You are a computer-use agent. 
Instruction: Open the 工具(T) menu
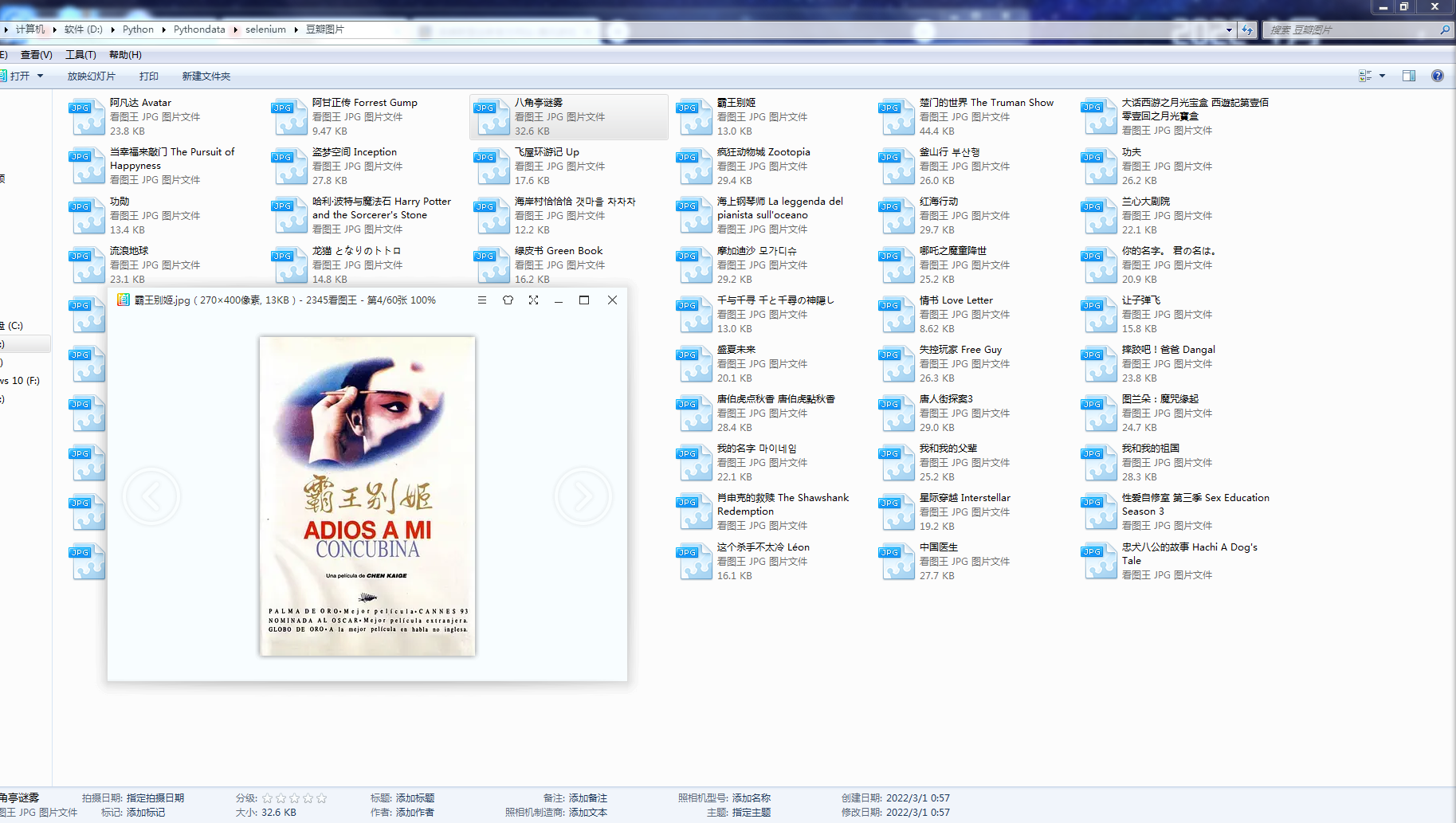[81, 55]
